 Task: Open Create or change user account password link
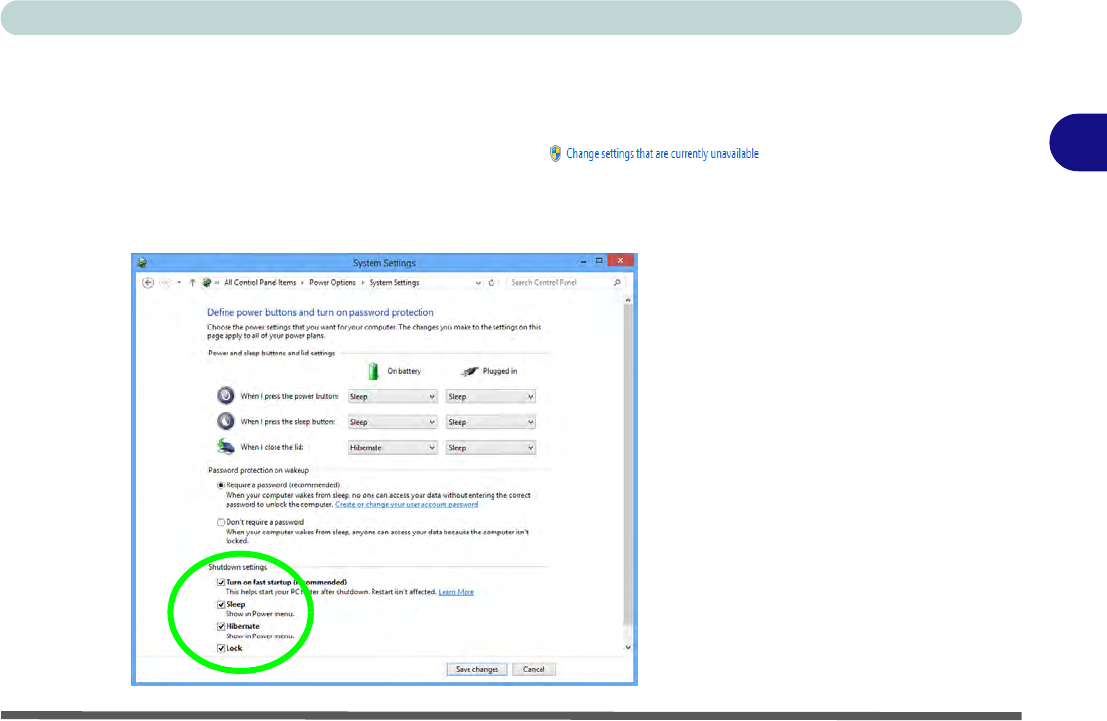point(407,505)
